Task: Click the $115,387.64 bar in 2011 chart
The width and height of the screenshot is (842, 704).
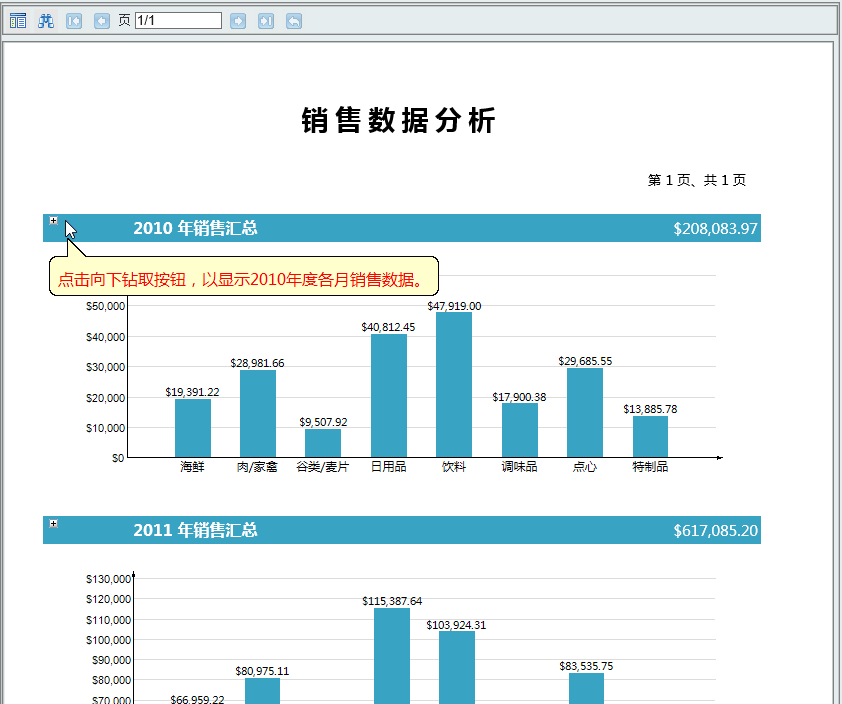Action: coord(392,656)
